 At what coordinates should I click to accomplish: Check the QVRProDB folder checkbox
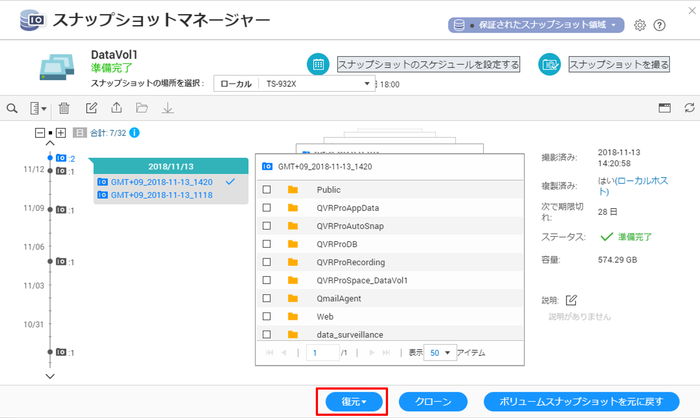(267, 244)
